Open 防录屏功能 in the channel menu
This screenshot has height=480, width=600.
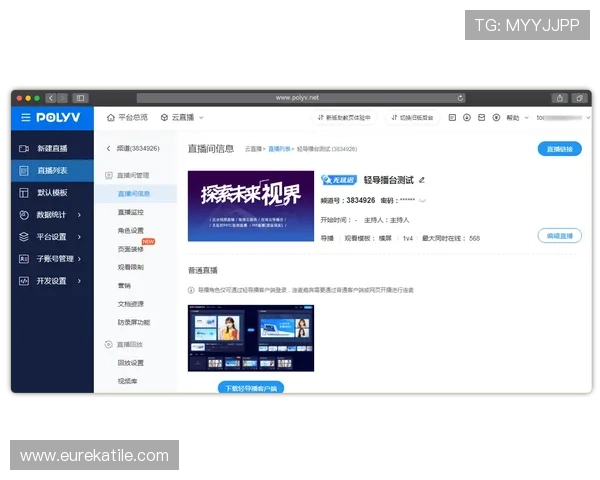tap(134, 322)
